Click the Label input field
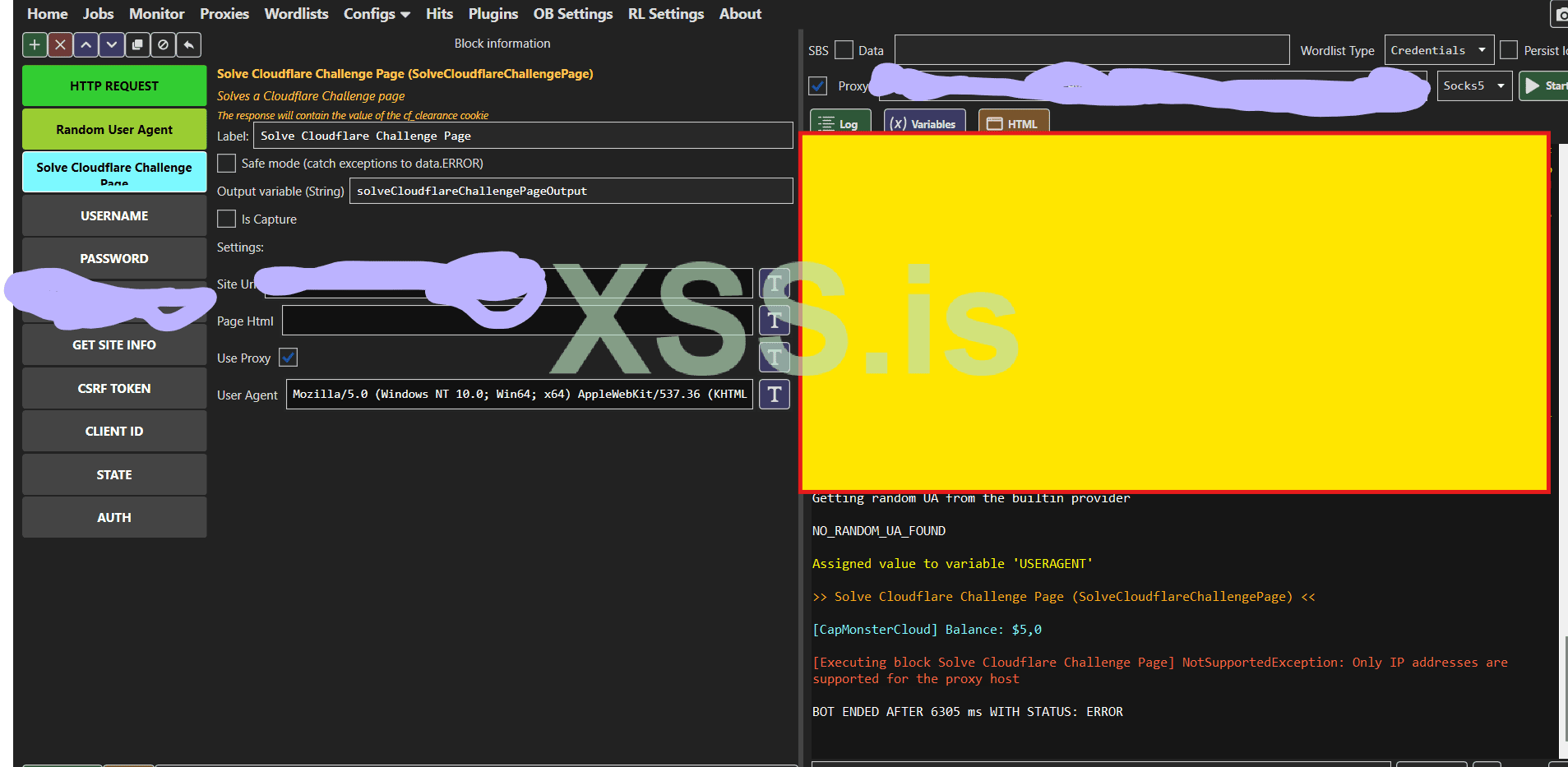This screenshot has width=1568, height=767. [x=523, y=136]
